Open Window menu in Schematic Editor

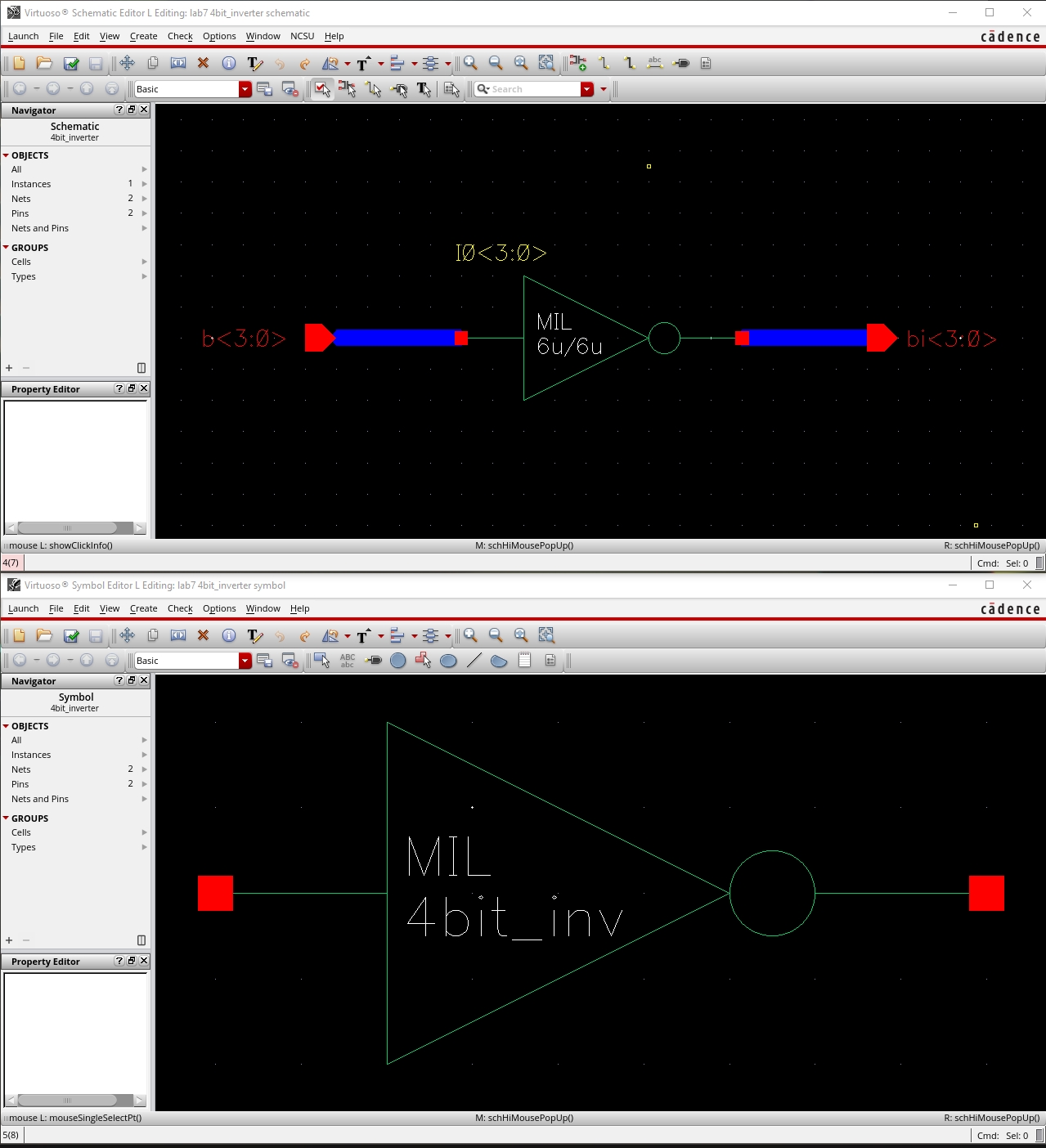263,36
